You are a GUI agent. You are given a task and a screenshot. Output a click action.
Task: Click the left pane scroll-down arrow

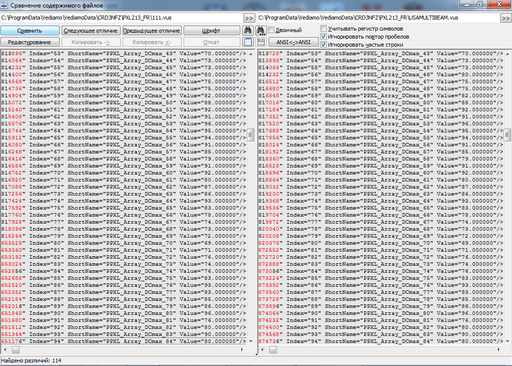click(251, 341)
